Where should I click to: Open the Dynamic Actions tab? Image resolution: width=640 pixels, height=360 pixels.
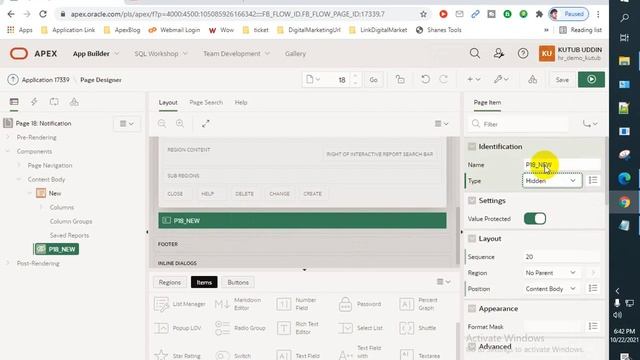(x=34, y=102)
